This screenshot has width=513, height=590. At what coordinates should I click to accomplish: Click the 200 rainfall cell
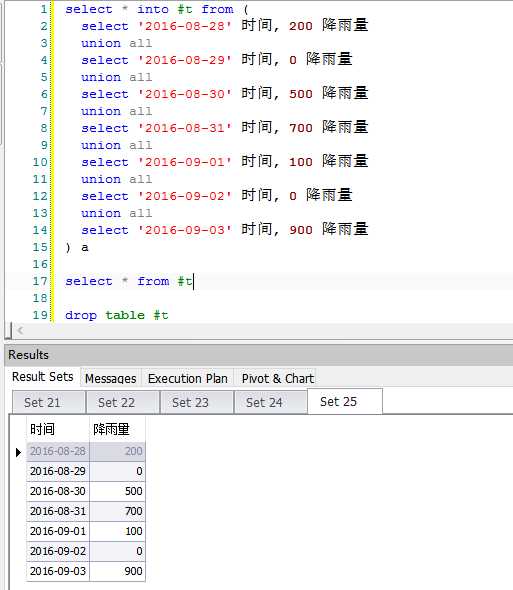[117, 451]
